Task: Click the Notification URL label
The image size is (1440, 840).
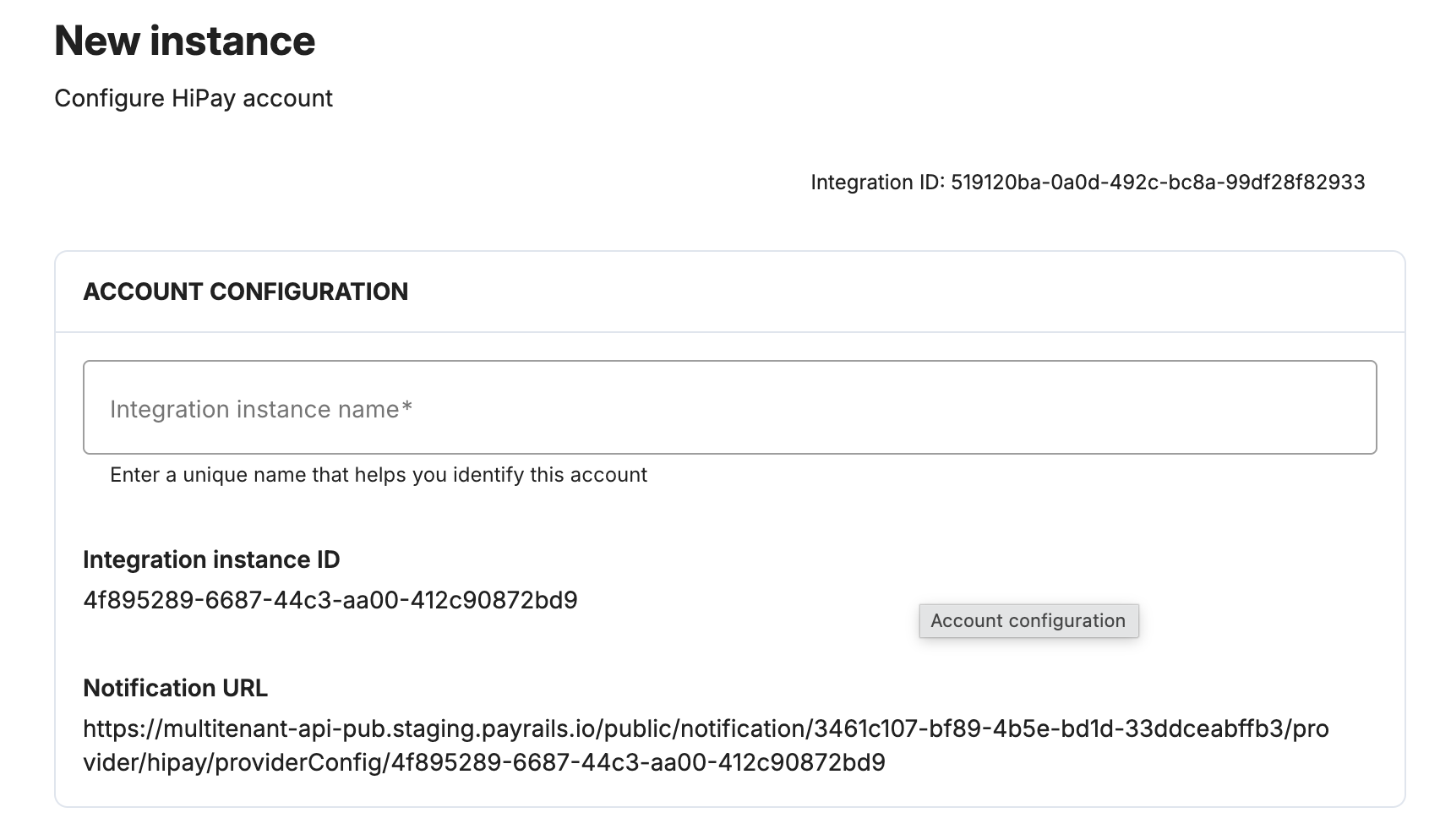Action: point(175,688)
